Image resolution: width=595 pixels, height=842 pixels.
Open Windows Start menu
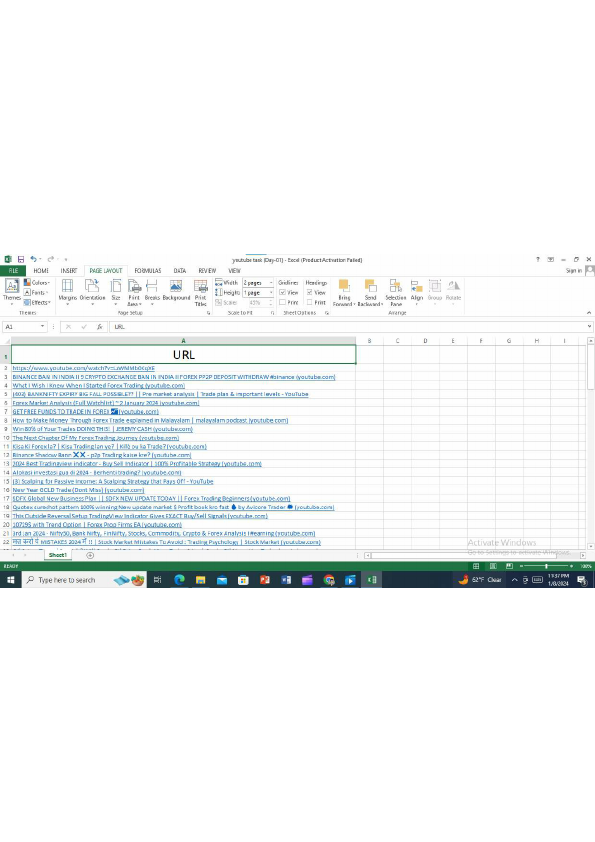coord(10,579)
